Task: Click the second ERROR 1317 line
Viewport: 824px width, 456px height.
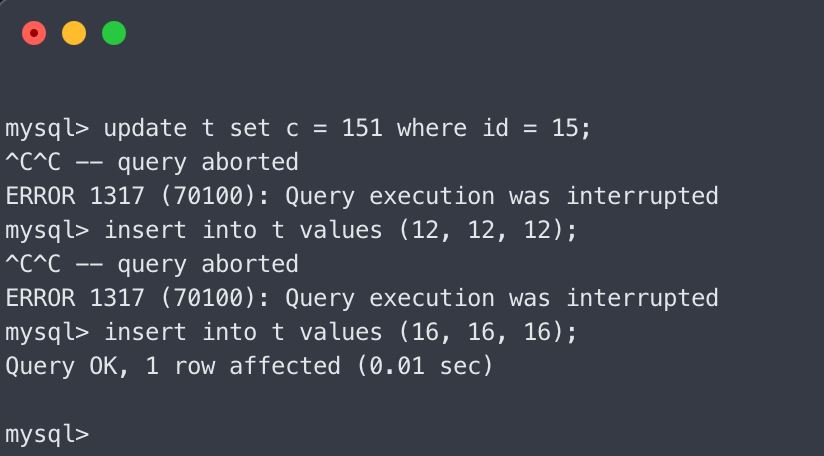Action: coord(362,298)
